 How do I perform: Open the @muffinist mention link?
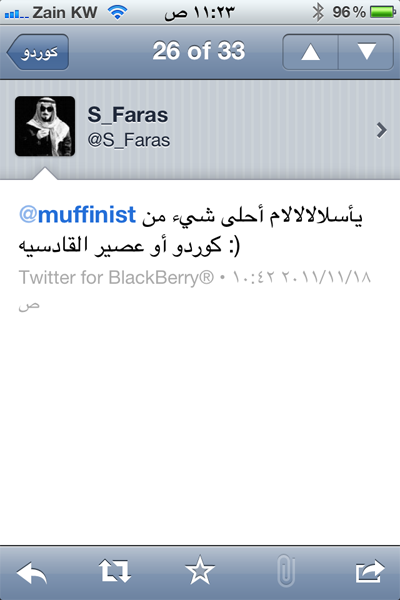pos(77,214)
